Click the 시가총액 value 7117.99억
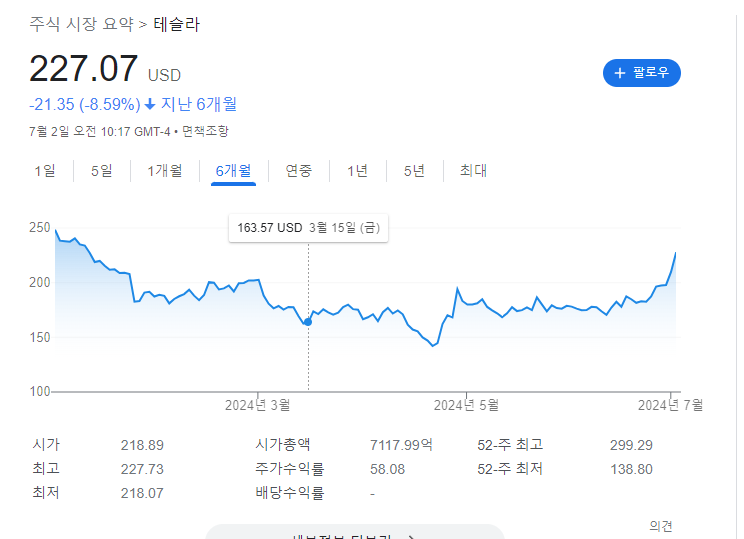Viewport: 744px width, 539px height. pos(401,445)
